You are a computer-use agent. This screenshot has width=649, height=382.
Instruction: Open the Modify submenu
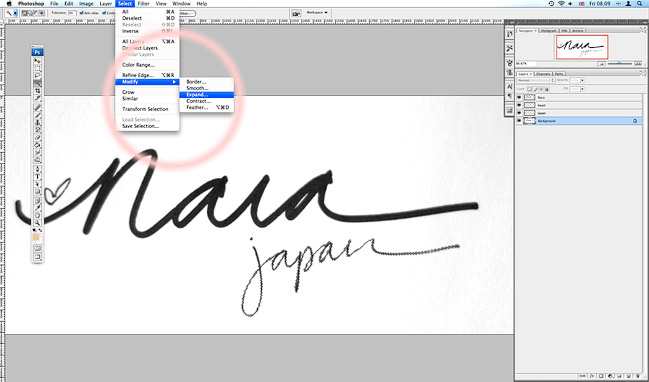147,82
